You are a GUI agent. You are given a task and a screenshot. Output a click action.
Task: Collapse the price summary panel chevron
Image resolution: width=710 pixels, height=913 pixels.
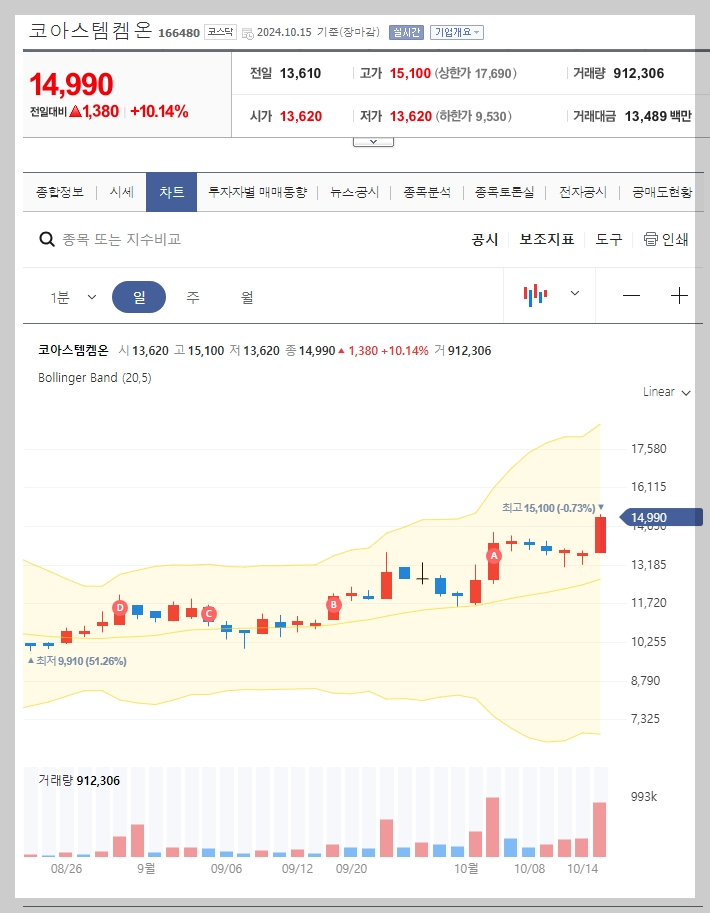(372, 140)
